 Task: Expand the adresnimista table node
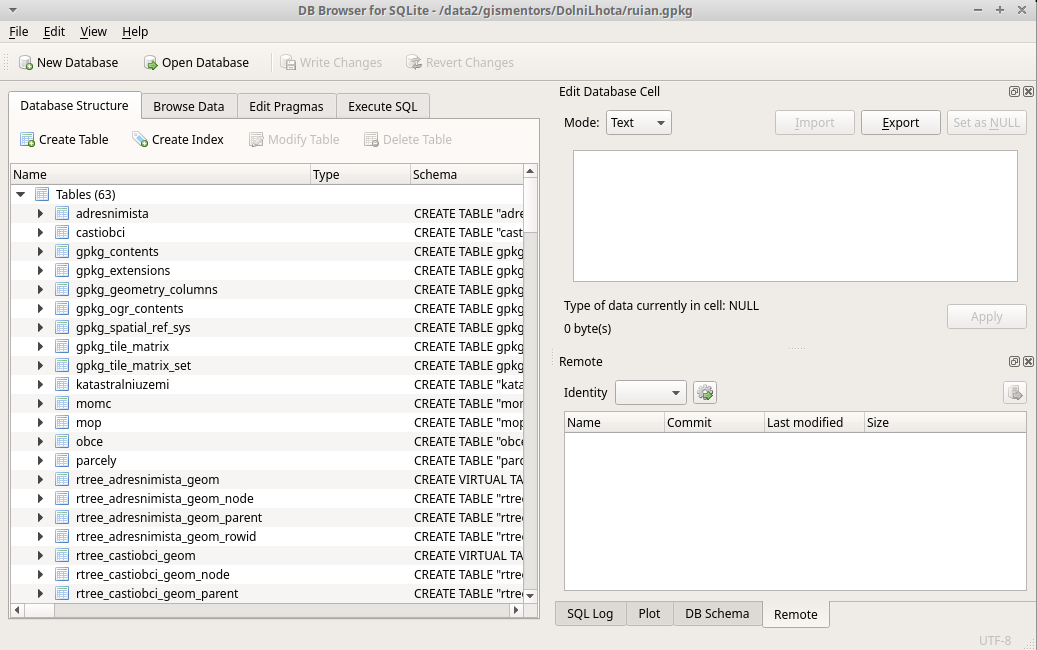40,214
